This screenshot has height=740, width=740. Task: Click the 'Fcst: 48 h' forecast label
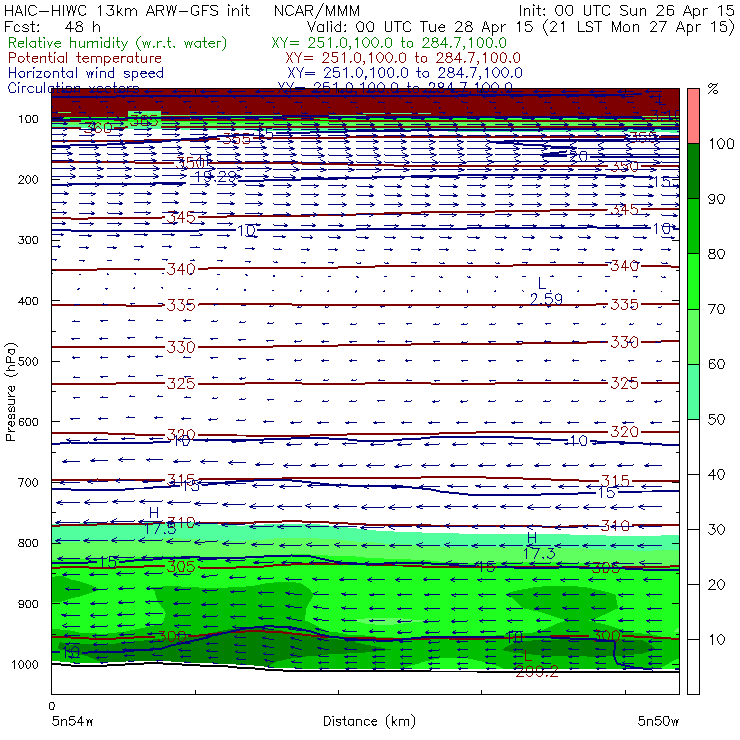tap(52, 27)
